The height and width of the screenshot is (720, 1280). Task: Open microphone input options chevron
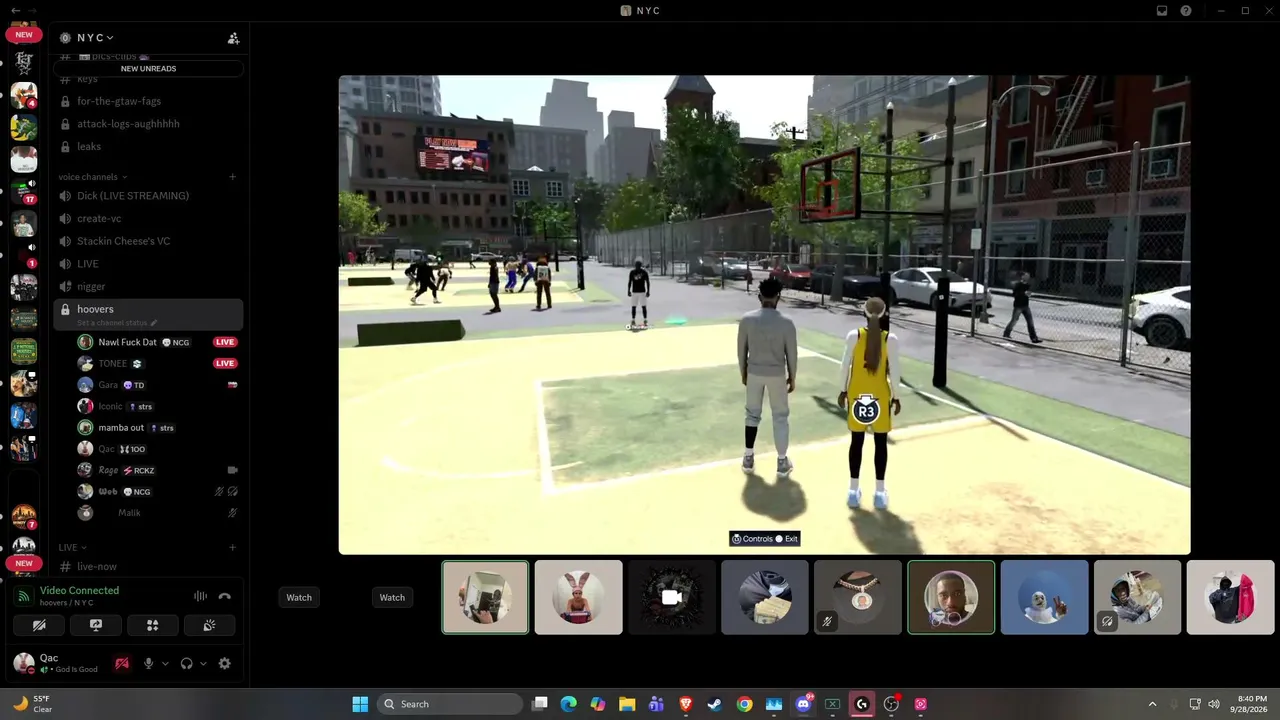click(165, 663)
